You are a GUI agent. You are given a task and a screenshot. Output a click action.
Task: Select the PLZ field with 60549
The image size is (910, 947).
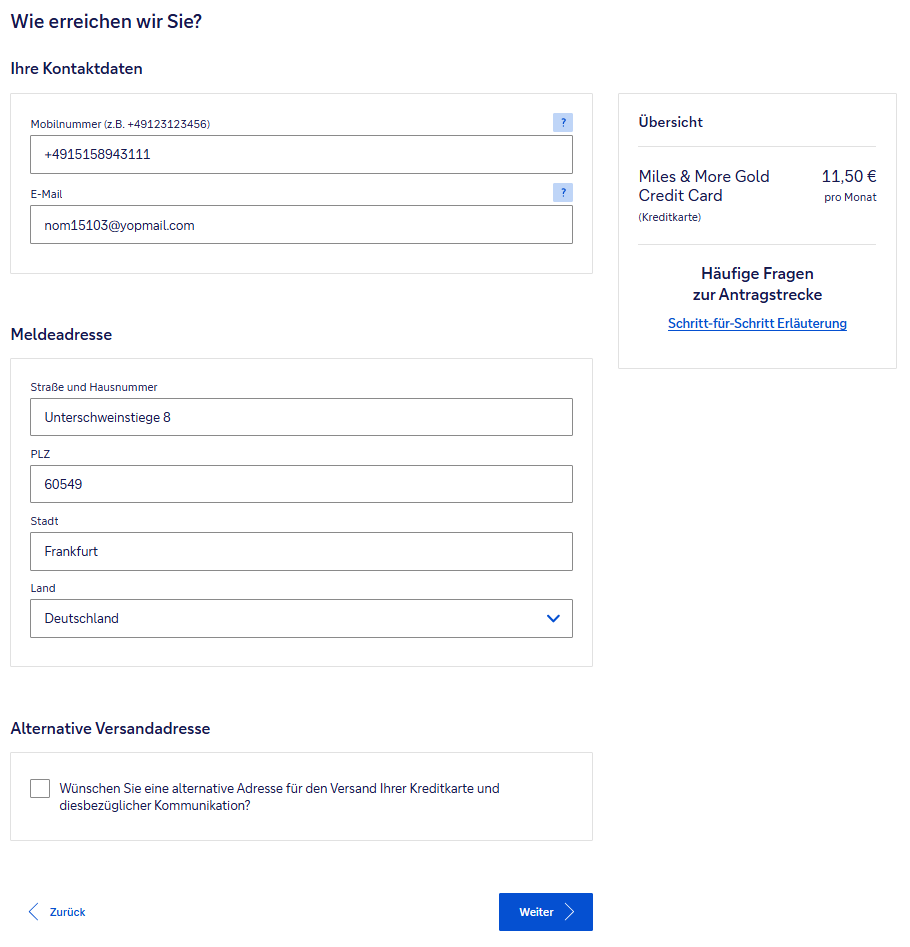pyautogui.click(x=300, y=484)
